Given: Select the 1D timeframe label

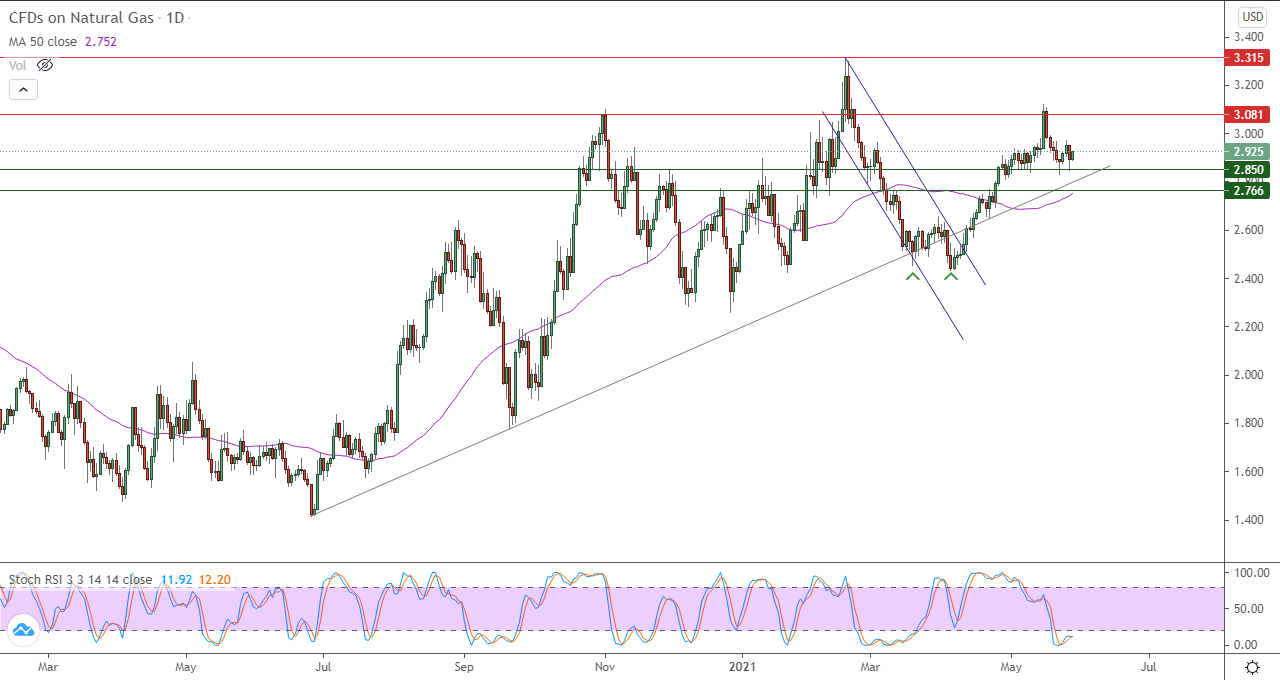Looking at the screenshot, I should click(176, 19).
